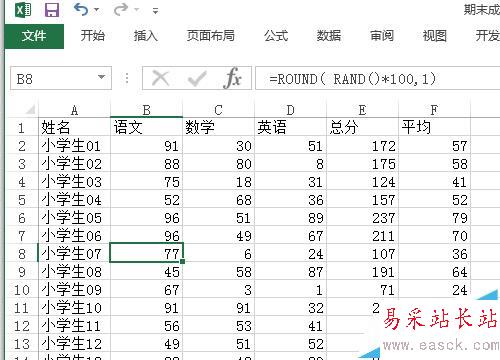Open the 公式 ribbon tab

pos(276,36)
